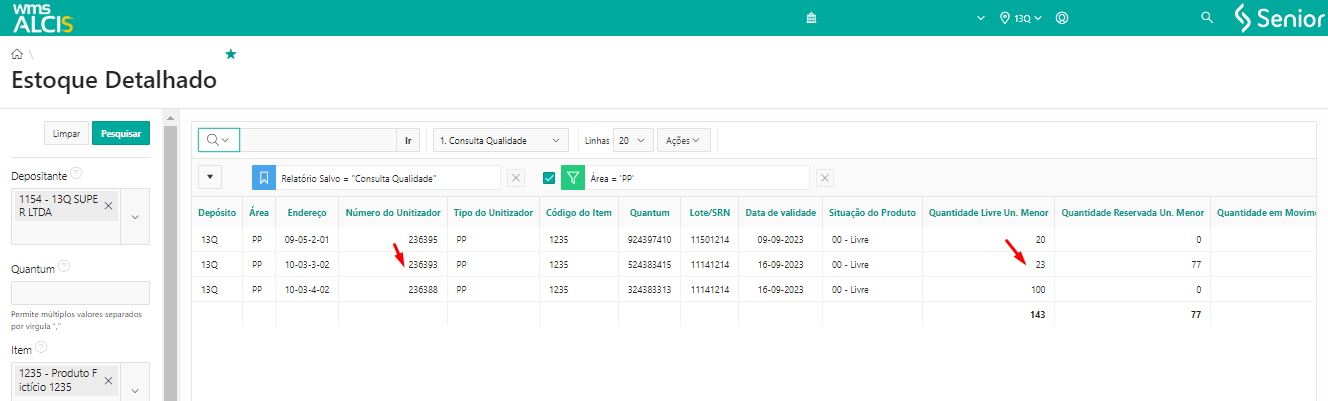Click into the report search text field
Screen dimensions: 1328x401
318,141
